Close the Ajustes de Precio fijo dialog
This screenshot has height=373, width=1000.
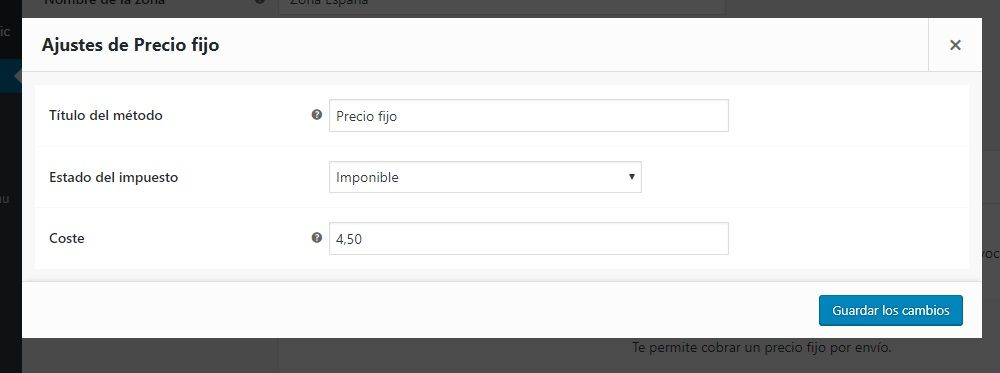955,45
